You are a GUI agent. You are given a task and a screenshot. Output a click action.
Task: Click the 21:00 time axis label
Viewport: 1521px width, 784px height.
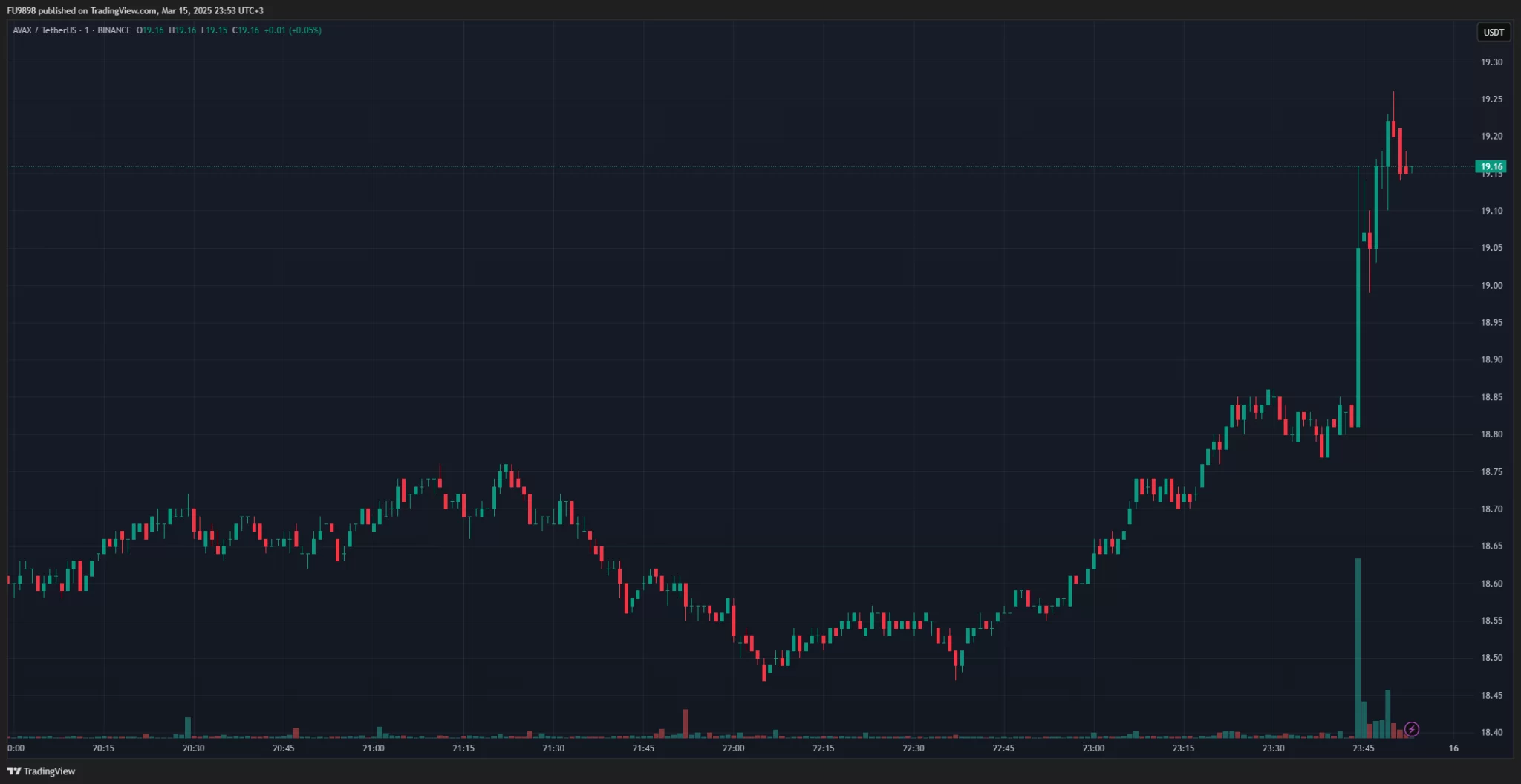374,748
